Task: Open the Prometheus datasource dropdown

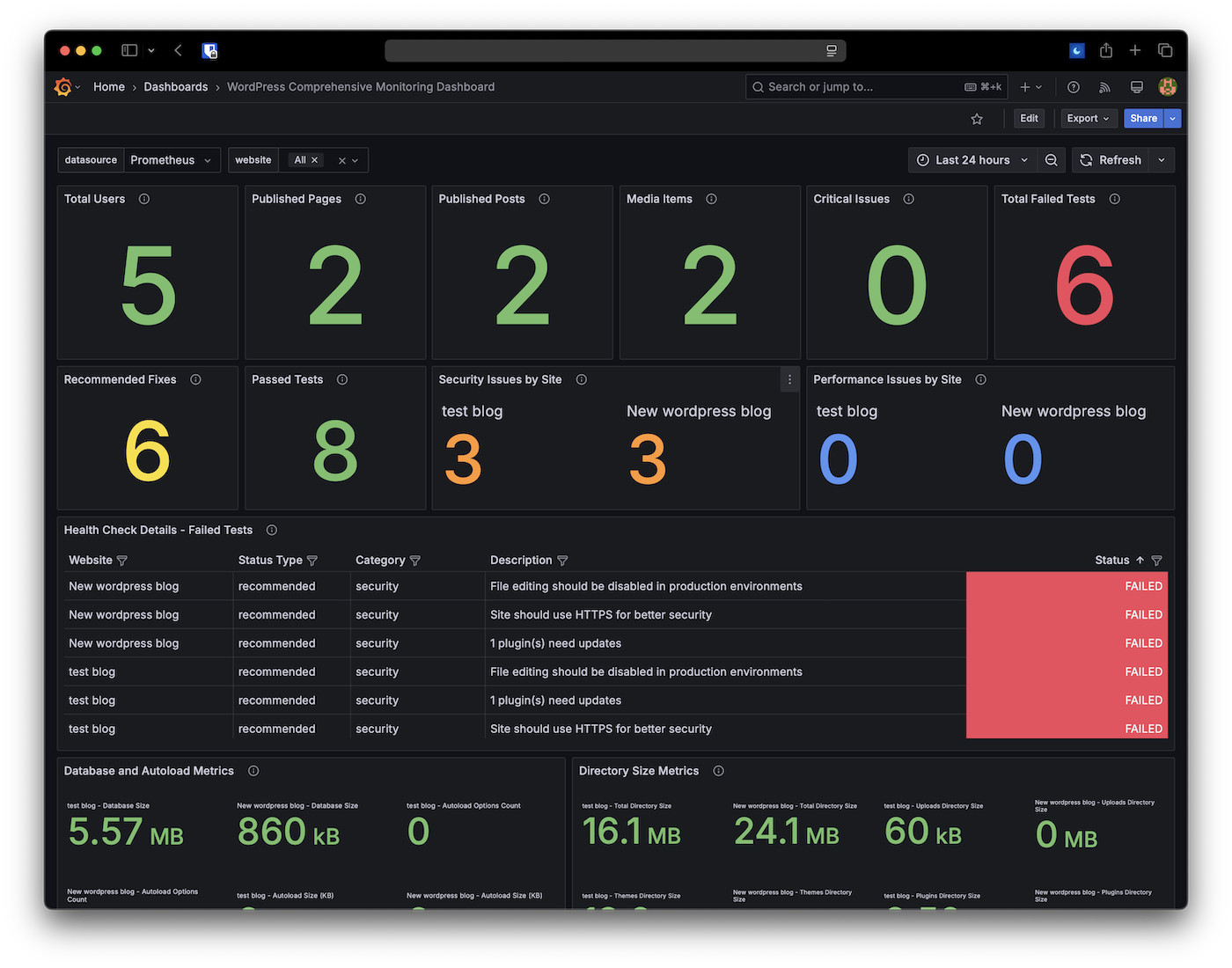Action: [x=172, y=160]
